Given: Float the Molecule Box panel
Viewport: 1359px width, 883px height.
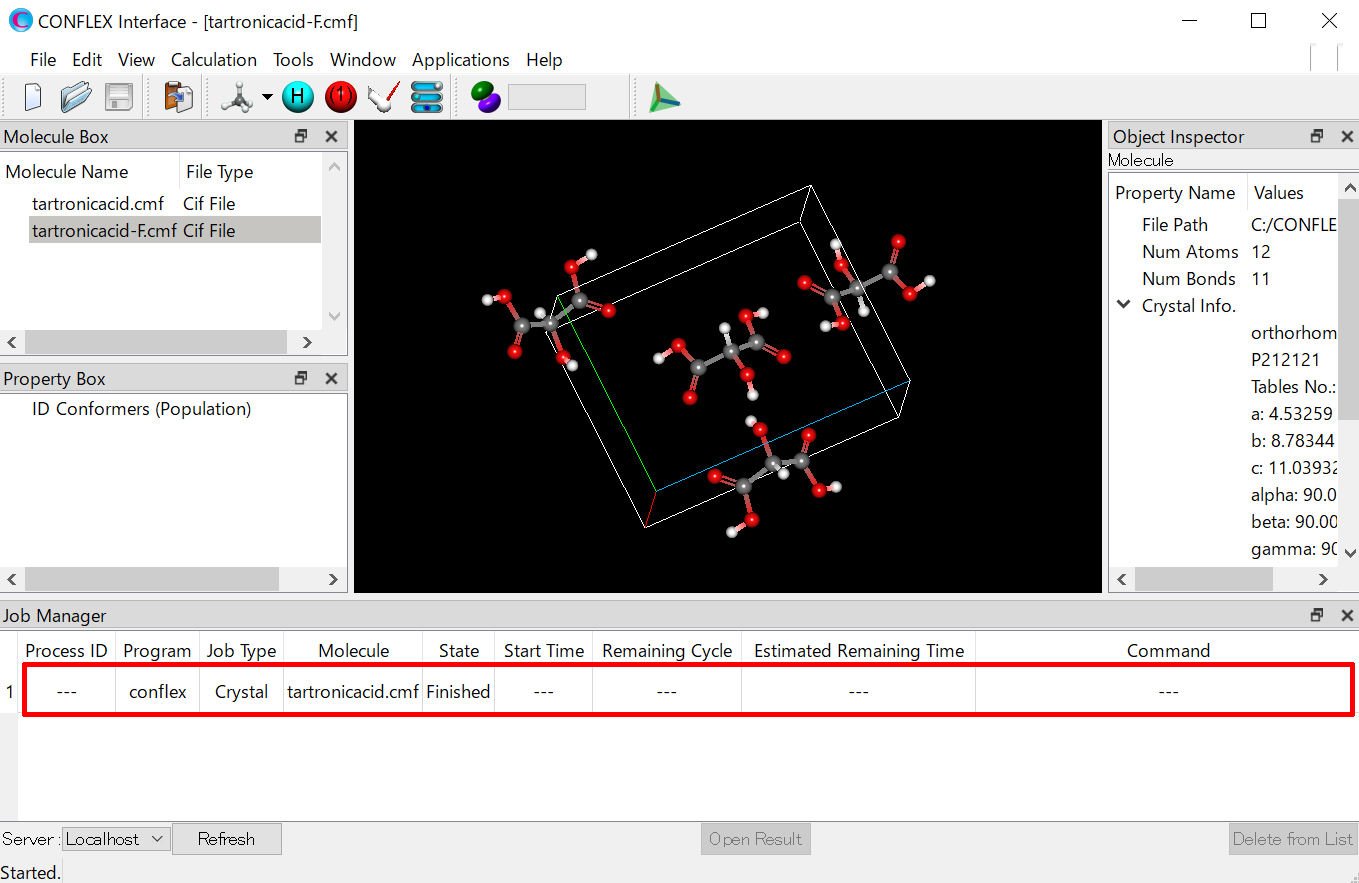Looking at the screenshot, I should tap(301, 137).
